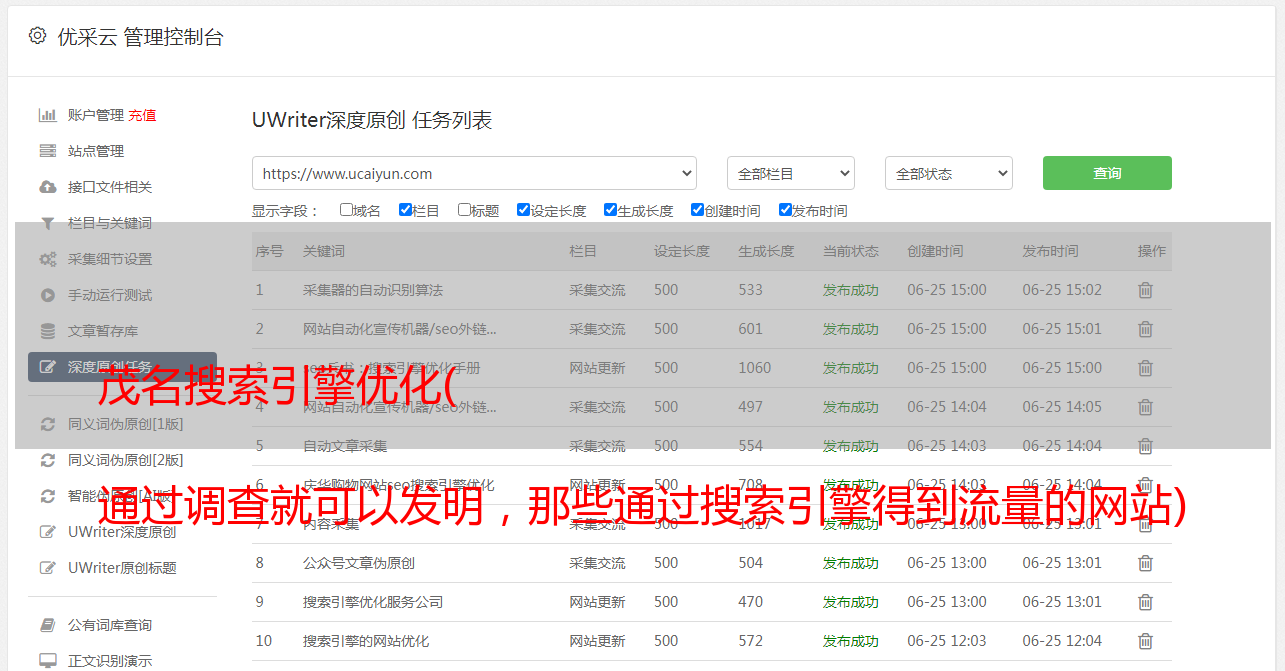Viewport: 1285px width, 671px height.
Task: Click keyword 采集器的自动识别算法
Action: (x=373, y=290)
